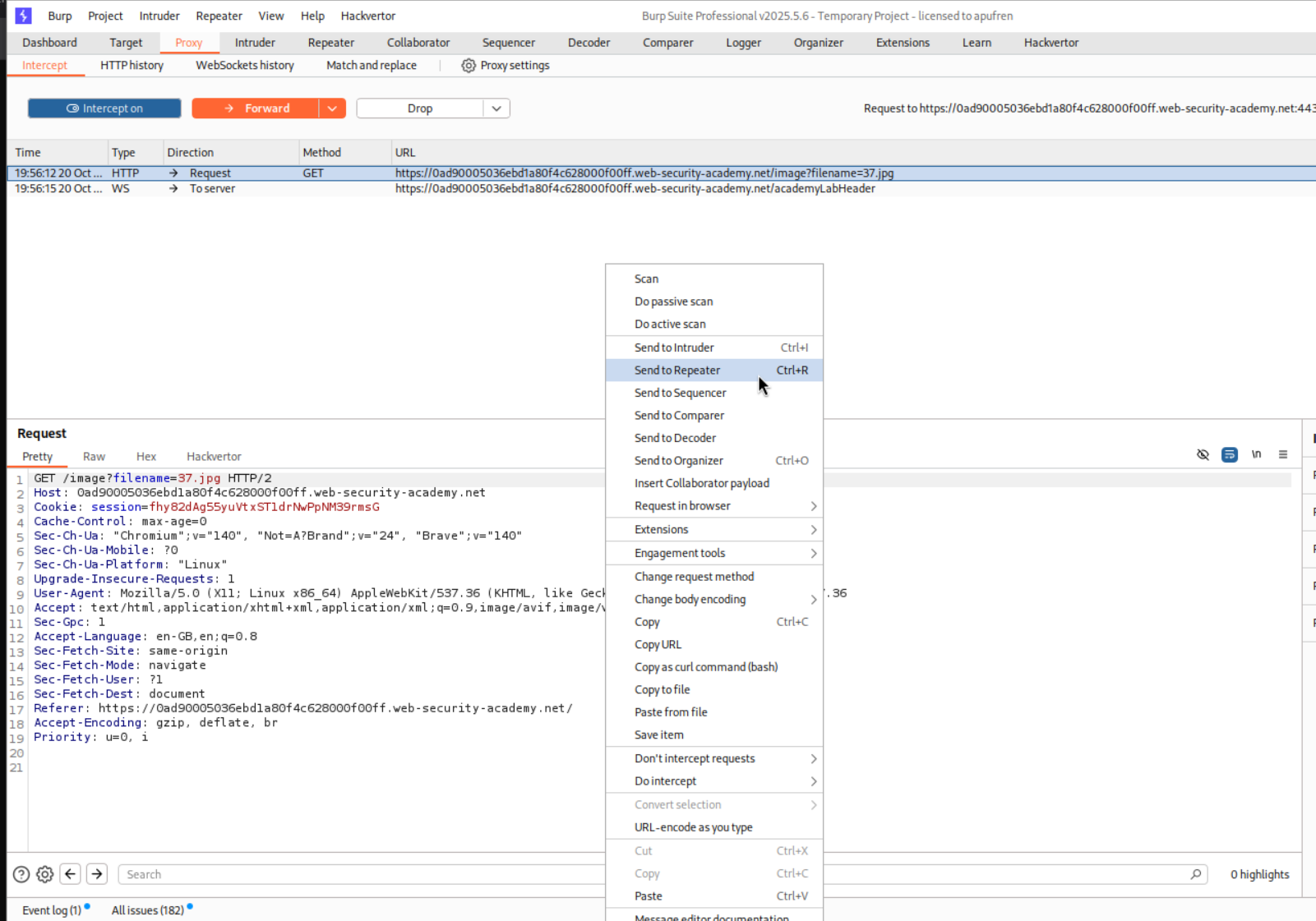1316x921 pixels.
Task: Click the help question mark icon
Action: point(21,875)
